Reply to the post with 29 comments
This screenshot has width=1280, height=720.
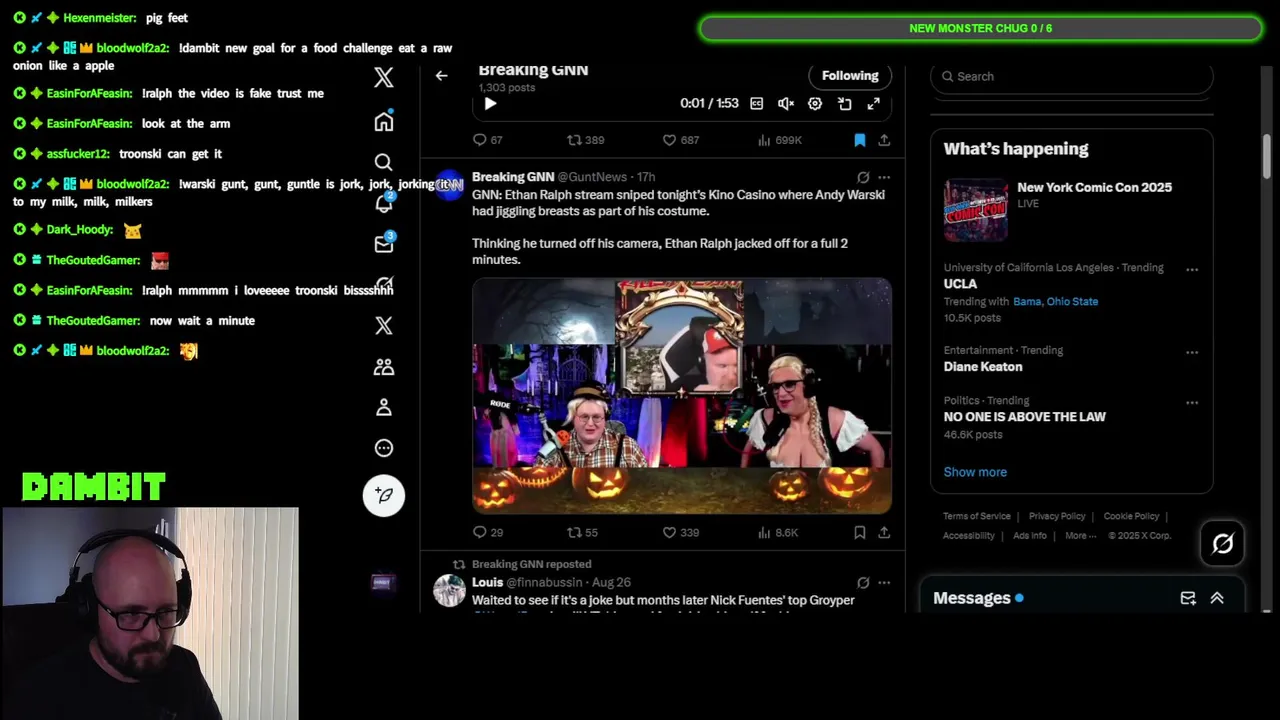[x=487, y=533]
